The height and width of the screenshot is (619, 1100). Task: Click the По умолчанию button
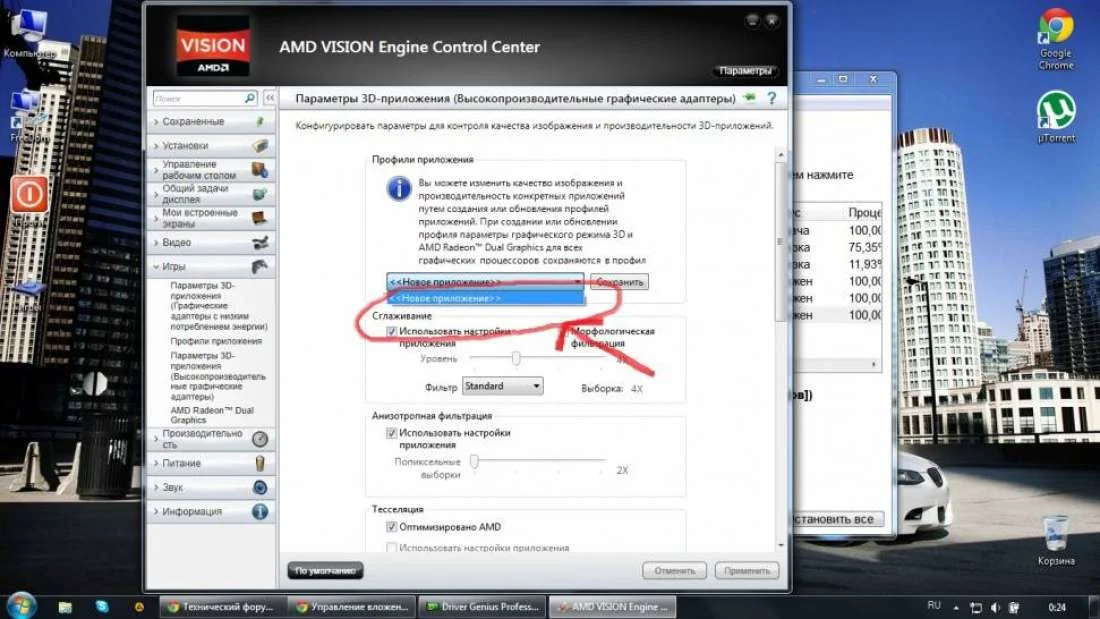(x=326, y=571)
